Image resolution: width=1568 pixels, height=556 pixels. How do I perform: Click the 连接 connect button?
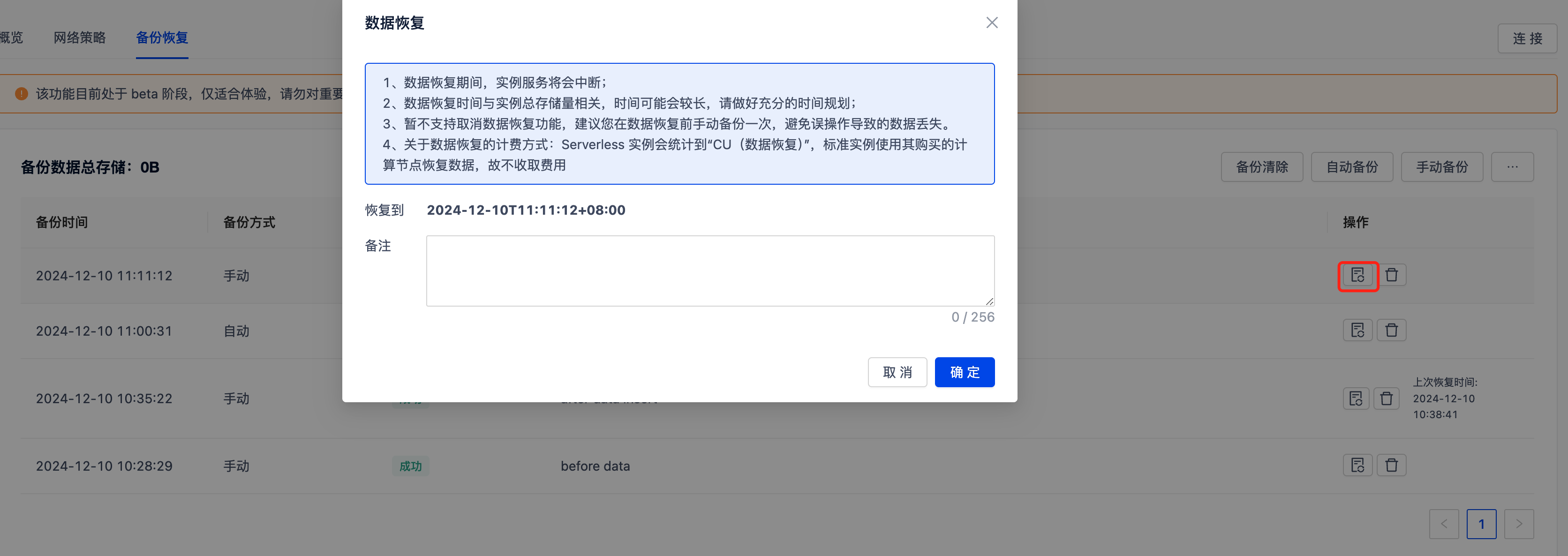point(1527,39)
